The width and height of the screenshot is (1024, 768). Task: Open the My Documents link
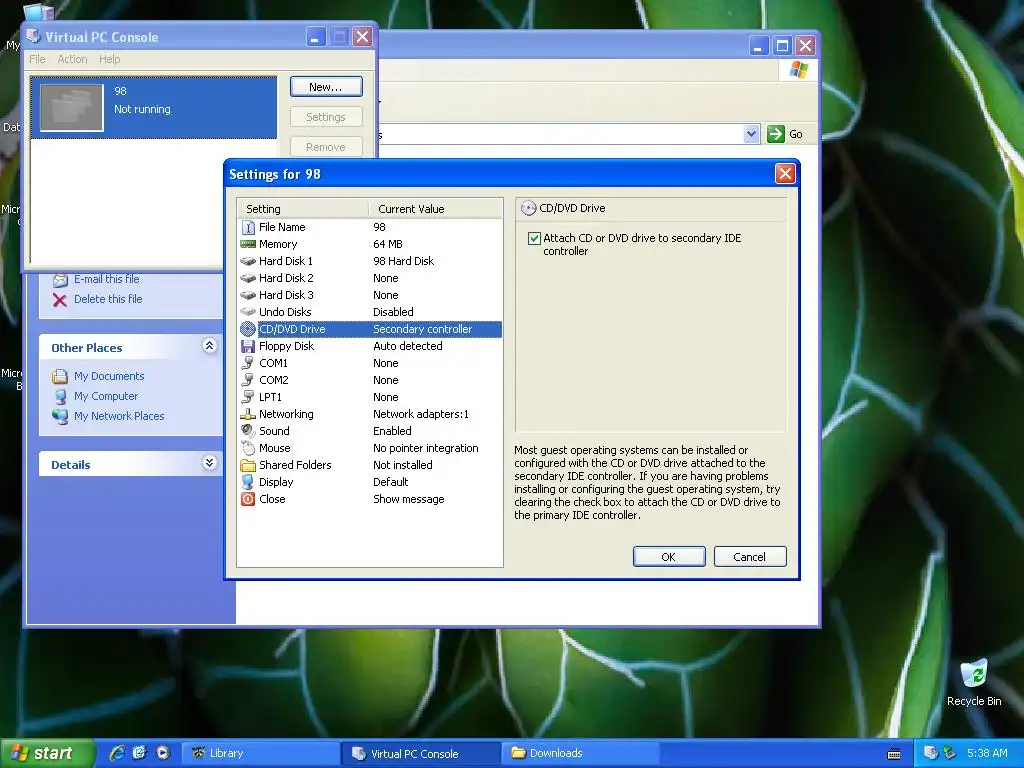click(x=109, y=376)
